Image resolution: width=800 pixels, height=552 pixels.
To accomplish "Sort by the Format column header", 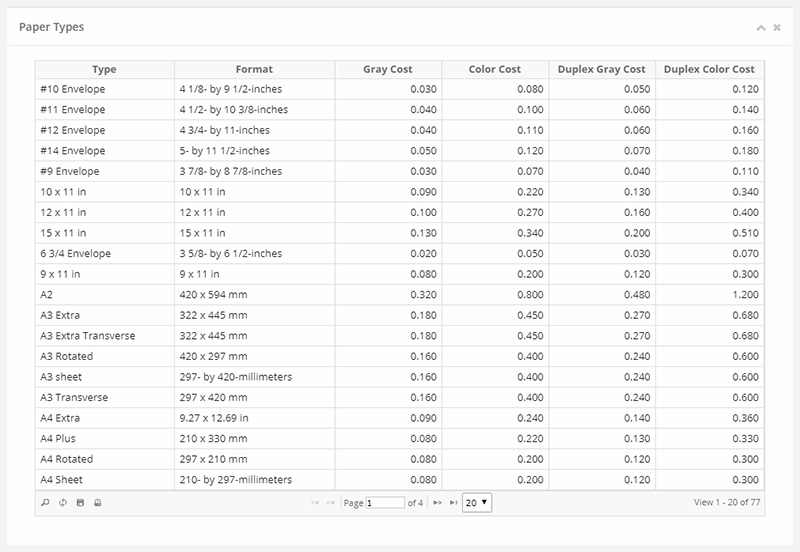I will (254, 70).
